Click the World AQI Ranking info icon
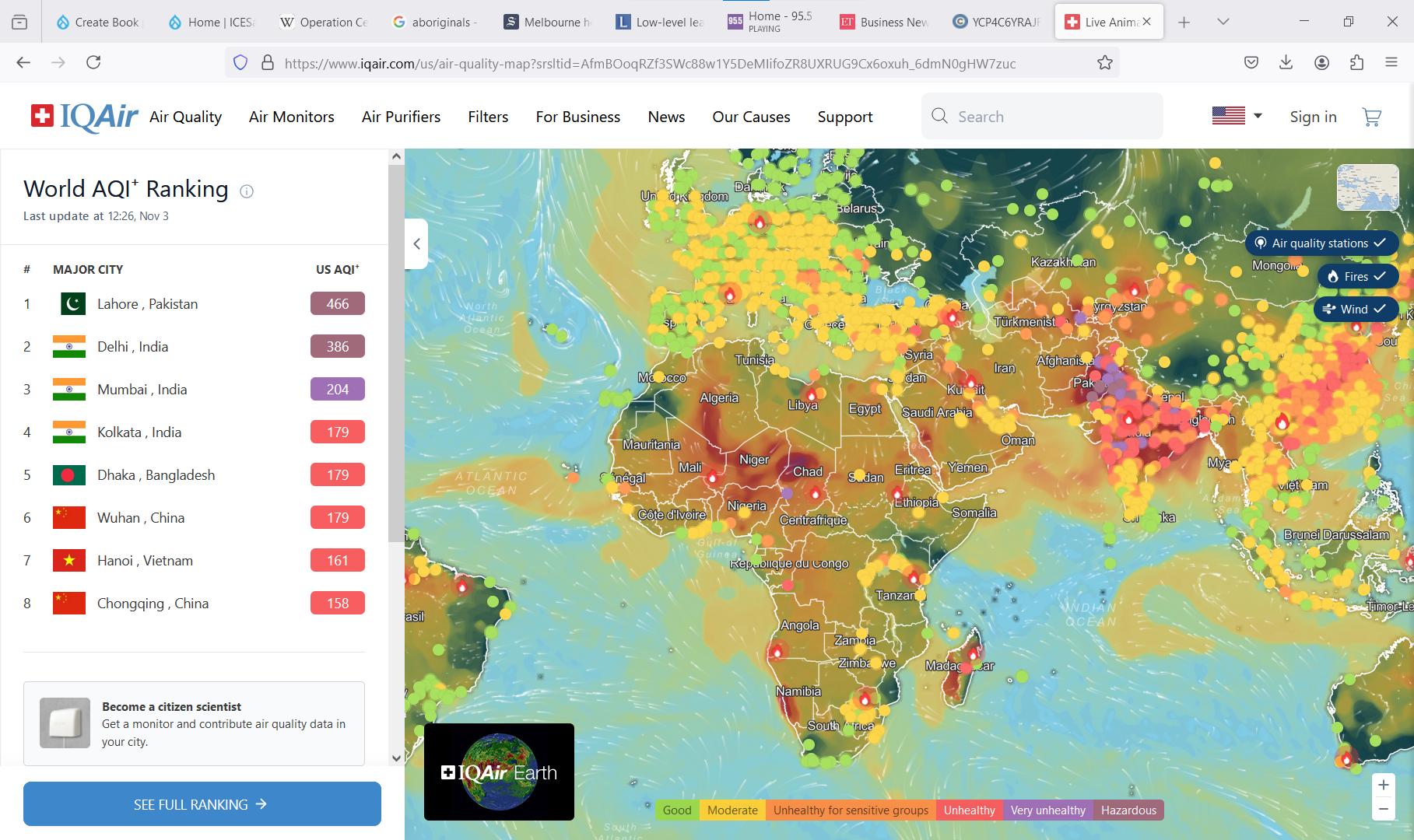1414x840 pixels. tap(247, 191)
